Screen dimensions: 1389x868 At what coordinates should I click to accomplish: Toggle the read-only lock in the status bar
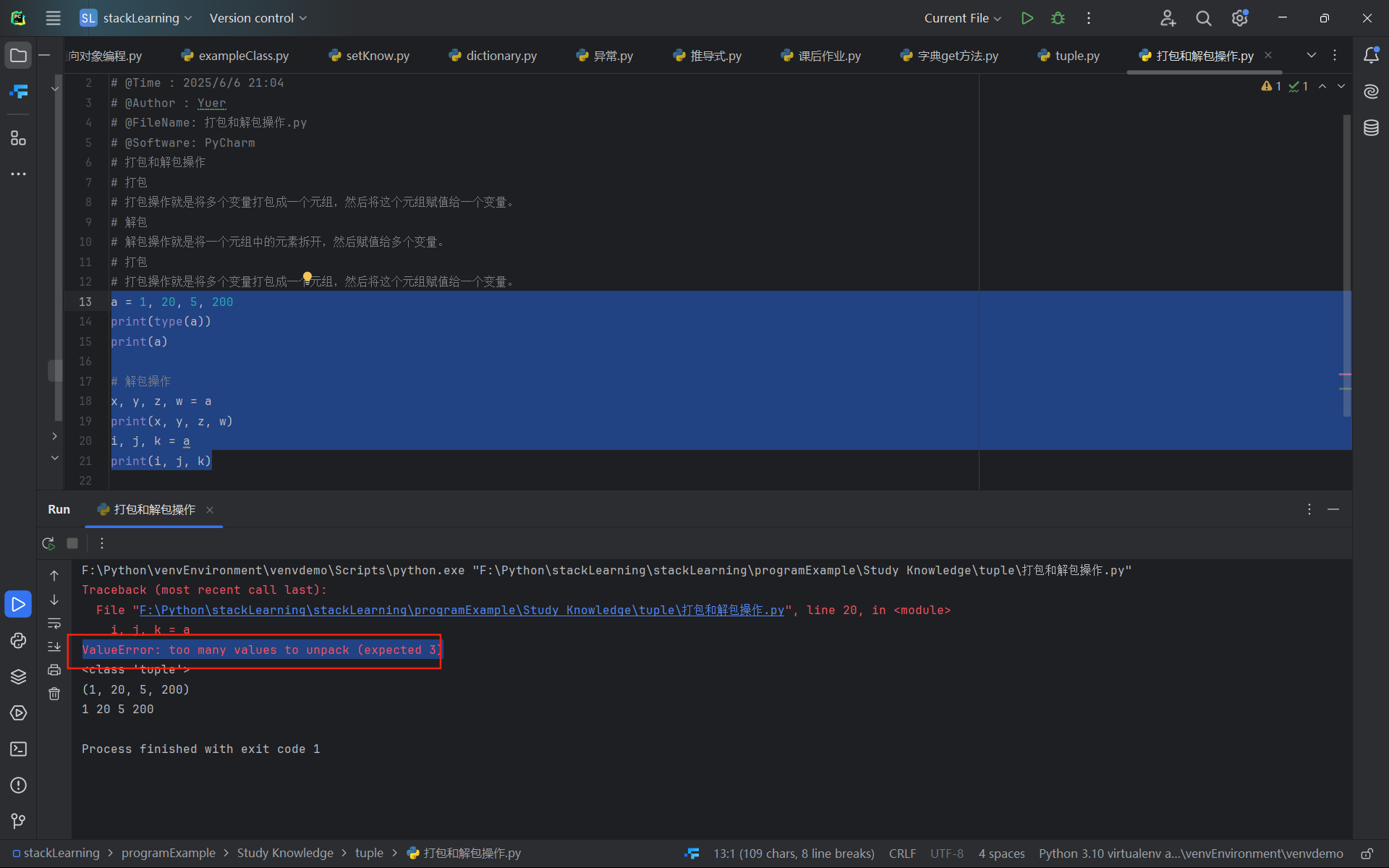click(1367, 854)
